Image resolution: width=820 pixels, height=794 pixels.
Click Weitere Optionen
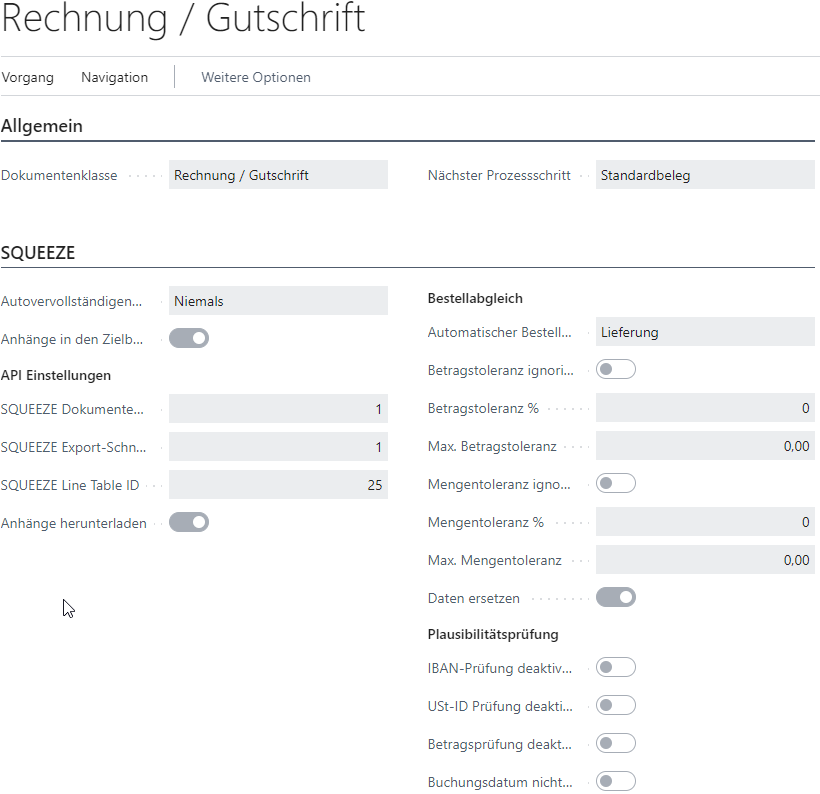click(x=256, y=77)
